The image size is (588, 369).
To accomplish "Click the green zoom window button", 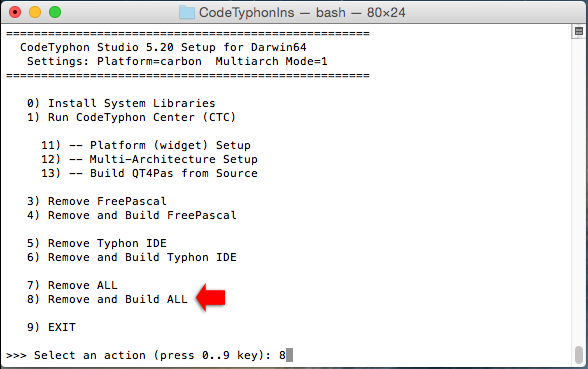I will (55, 12).
